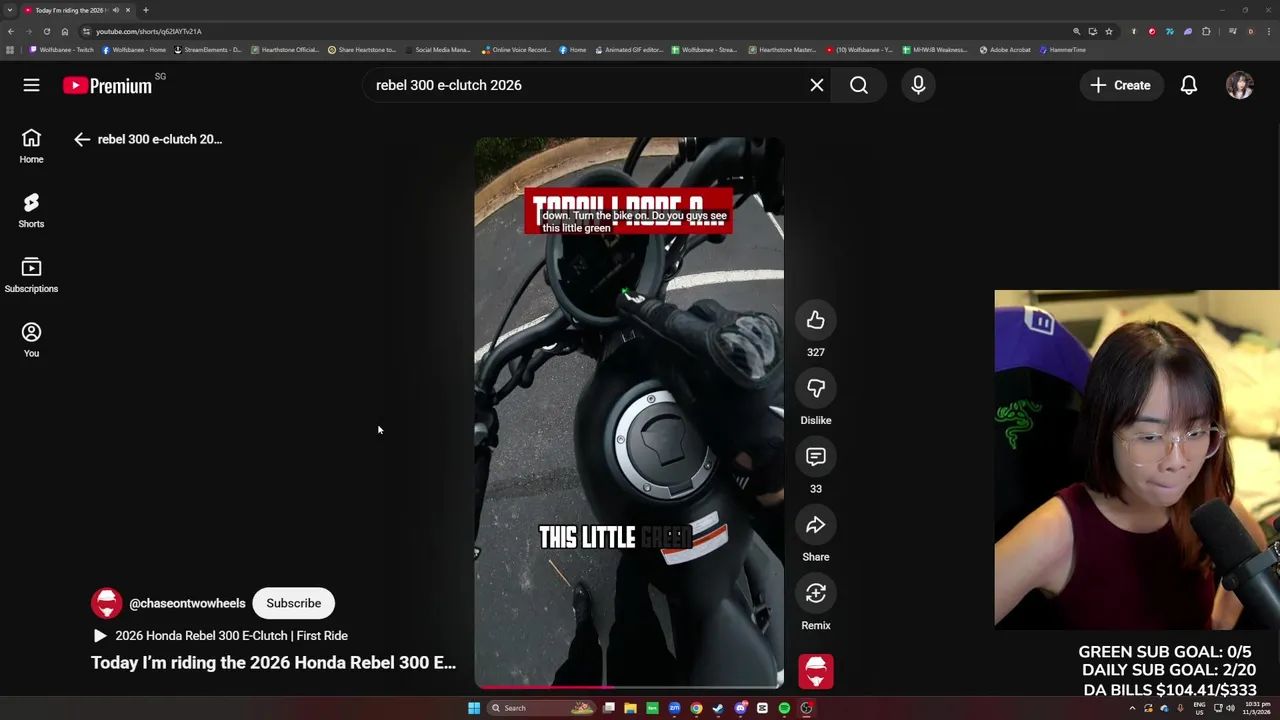Open the YouTube guide hamburger menu
This screenshot has height=720, width=1280.
(x=31, y=85)
